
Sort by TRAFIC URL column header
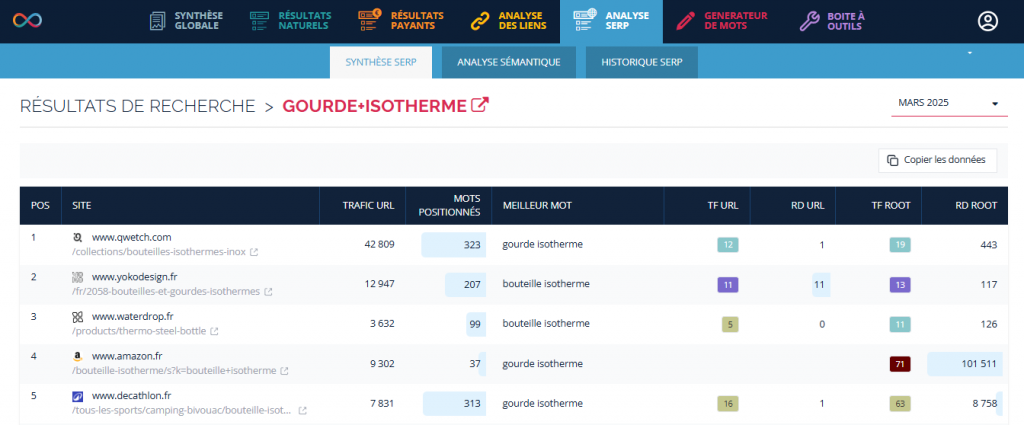[362, 206]
